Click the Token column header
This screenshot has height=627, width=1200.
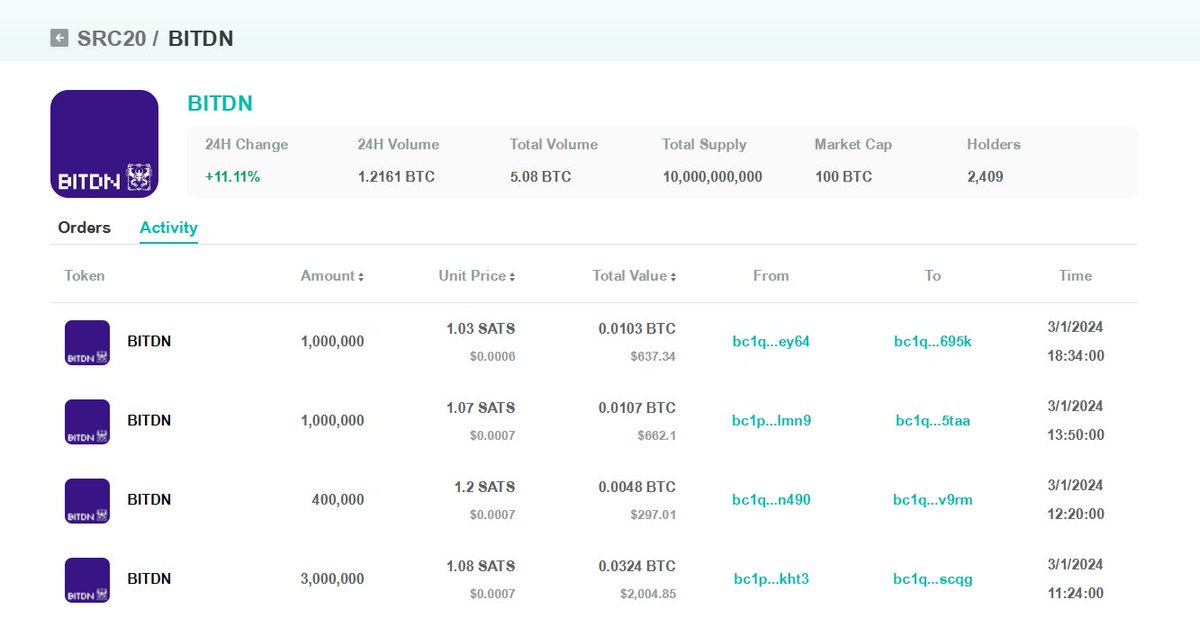point(85,276)
